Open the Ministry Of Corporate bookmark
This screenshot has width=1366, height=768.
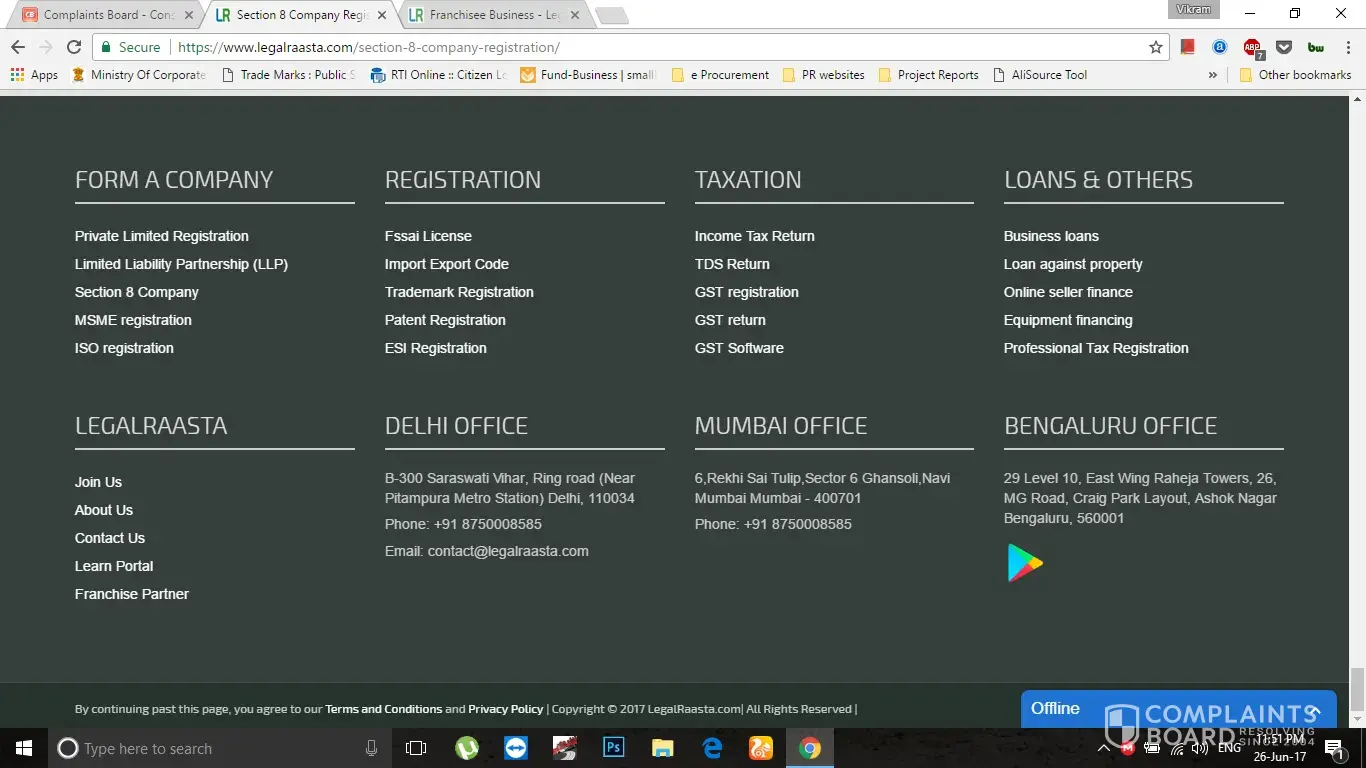[140, 75]
